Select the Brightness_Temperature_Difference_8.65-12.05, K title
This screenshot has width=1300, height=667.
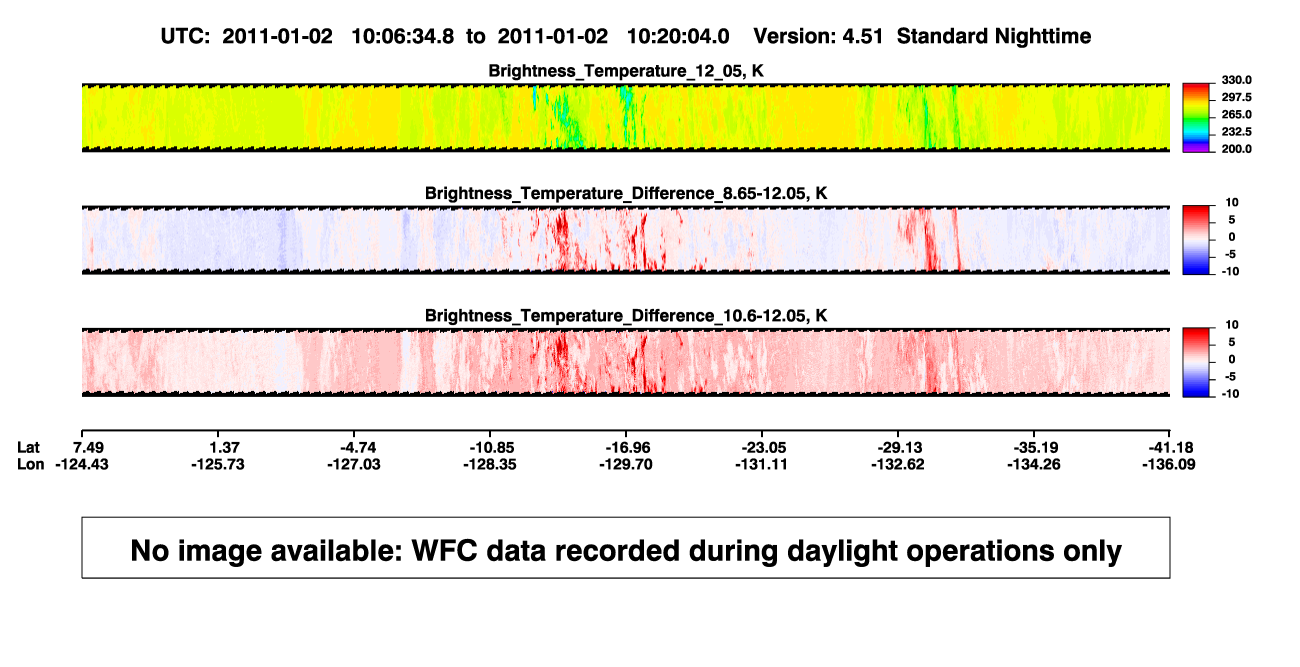pos(625,193)
